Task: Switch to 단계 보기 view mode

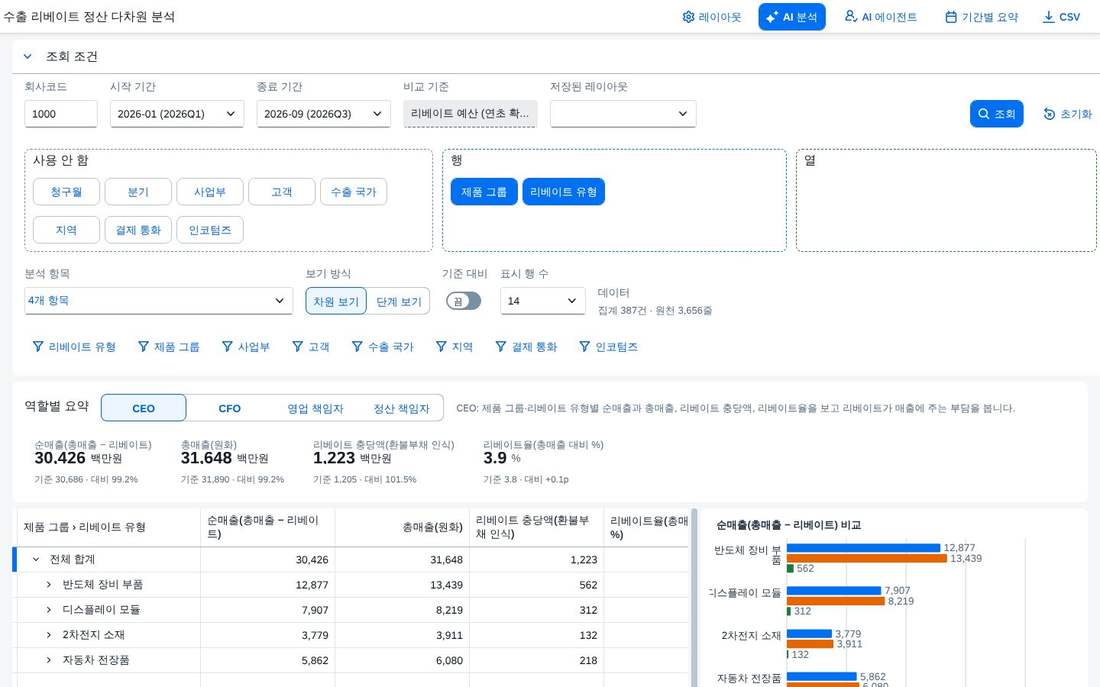Action: point(398,301)
